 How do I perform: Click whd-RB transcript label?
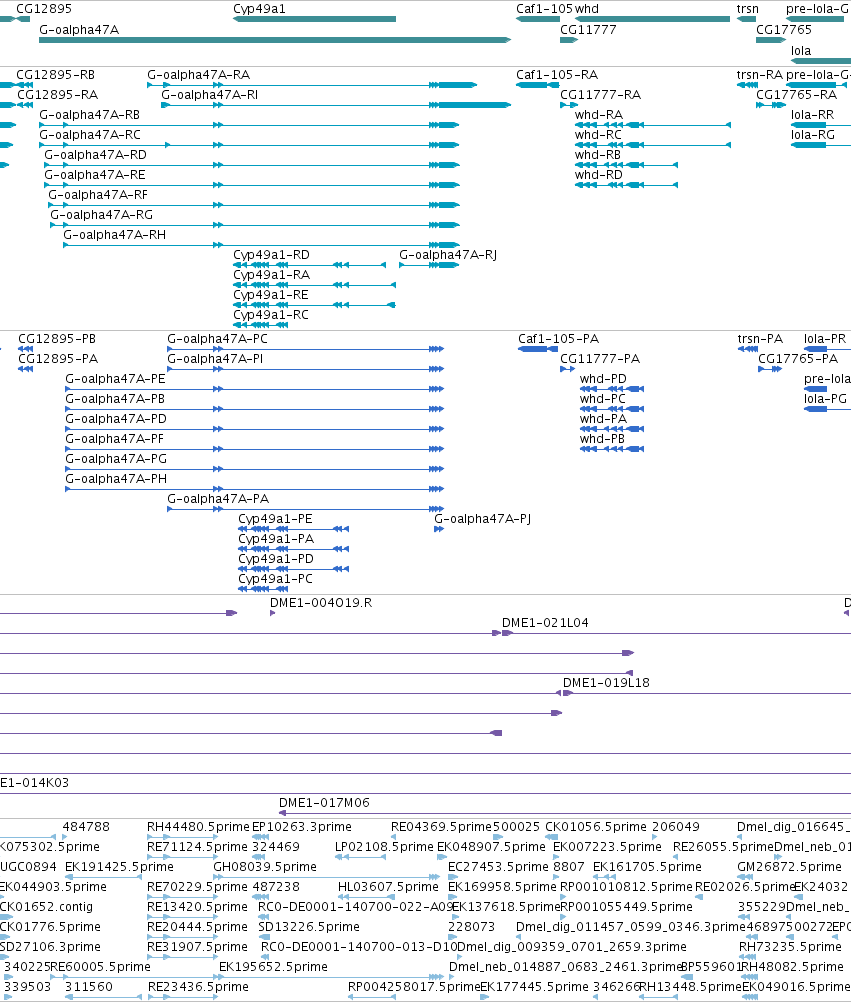(598, 155)
